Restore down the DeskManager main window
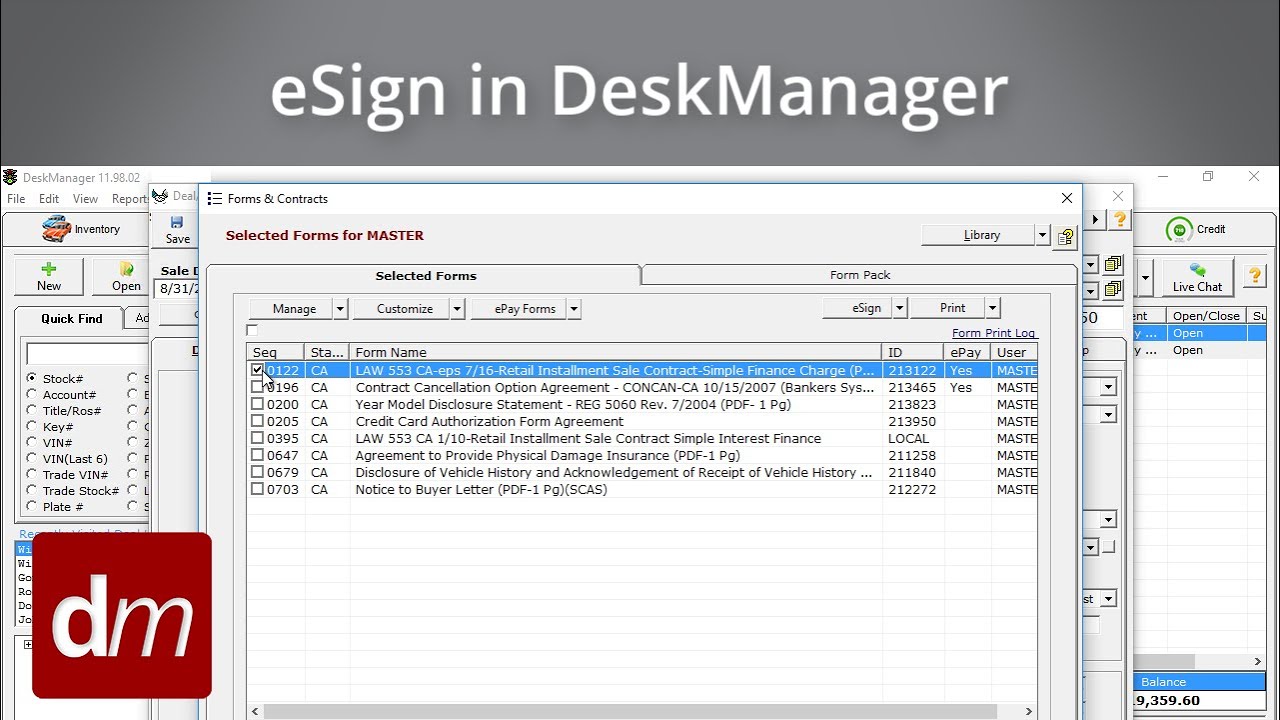Screen dimensions: 1280x720 pos(1208,177)
